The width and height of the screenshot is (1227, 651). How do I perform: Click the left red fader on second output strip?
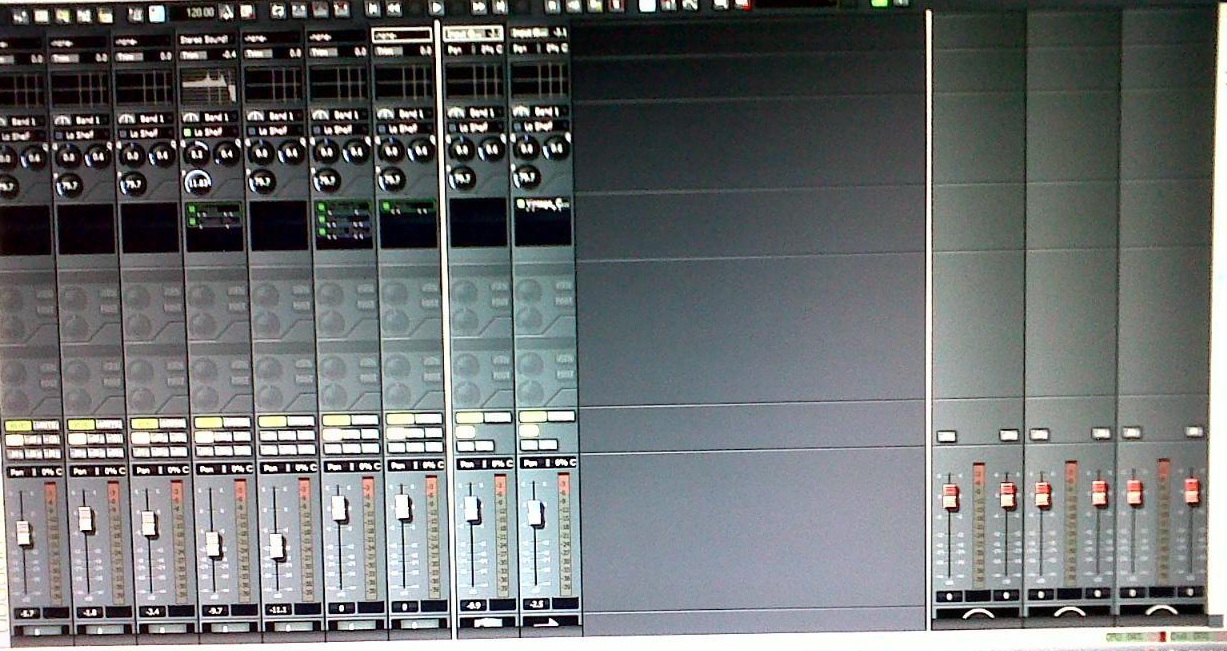(x=1042, y=495)
